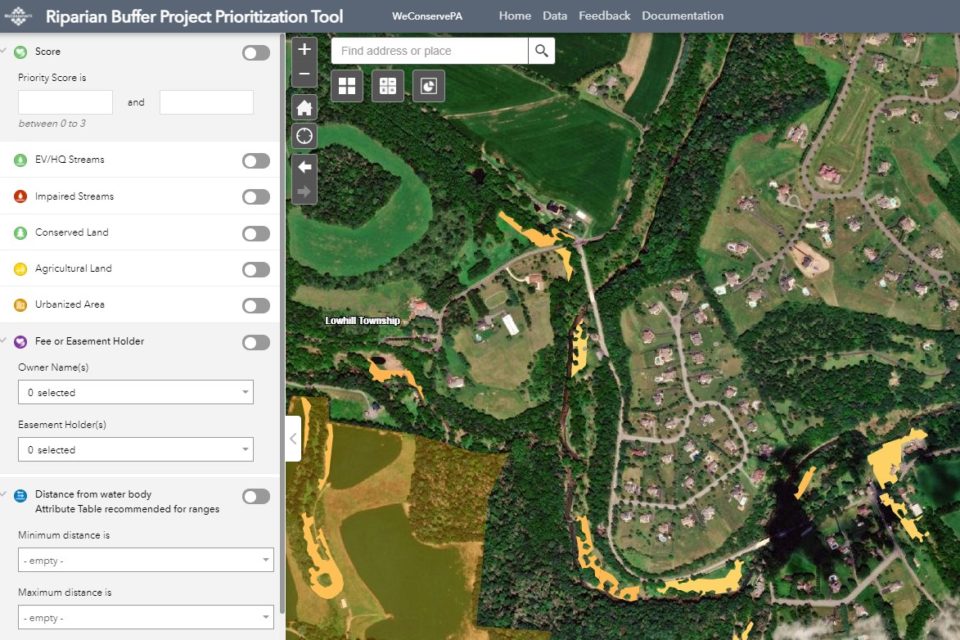Image resolution: width=960 pixels, height=640 pixels.
Task: Enable Conserved Land toggle
Action: click(256, 233)
